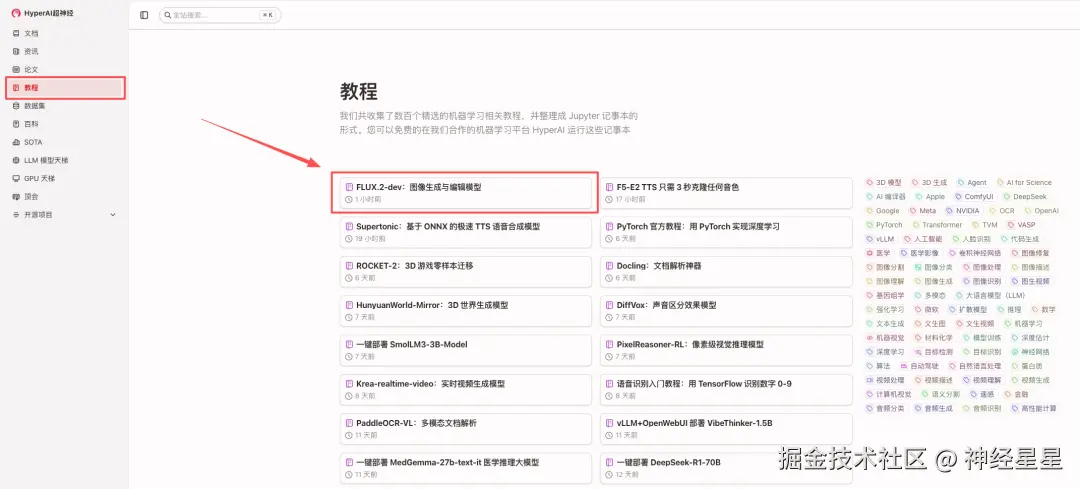Select the 自然语言处理 tag
This screenshot has height=489, width=1080.
click(x=974, y=366)
